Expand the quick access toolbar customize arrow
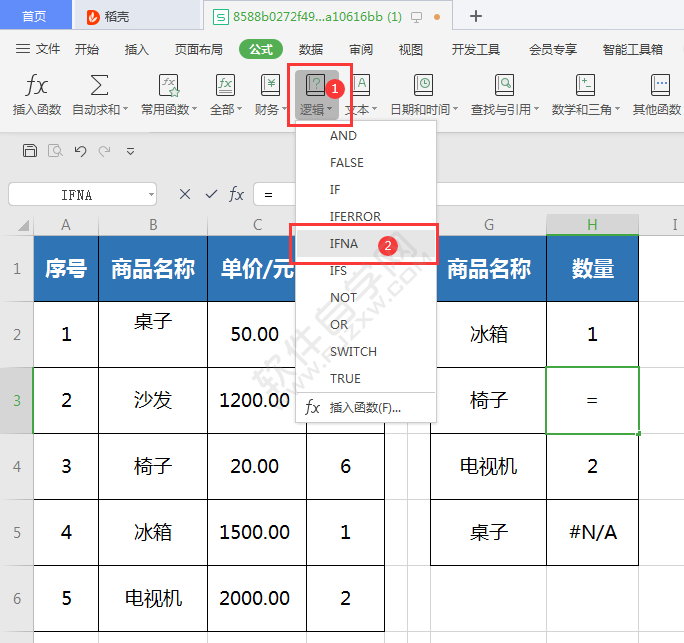684x643 pixels. coord(130,151)
